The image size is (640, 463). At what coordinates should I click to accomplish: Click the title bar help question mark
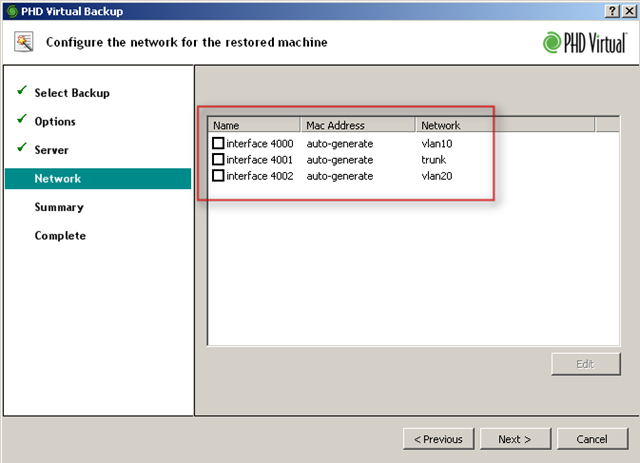click(609, 9)
